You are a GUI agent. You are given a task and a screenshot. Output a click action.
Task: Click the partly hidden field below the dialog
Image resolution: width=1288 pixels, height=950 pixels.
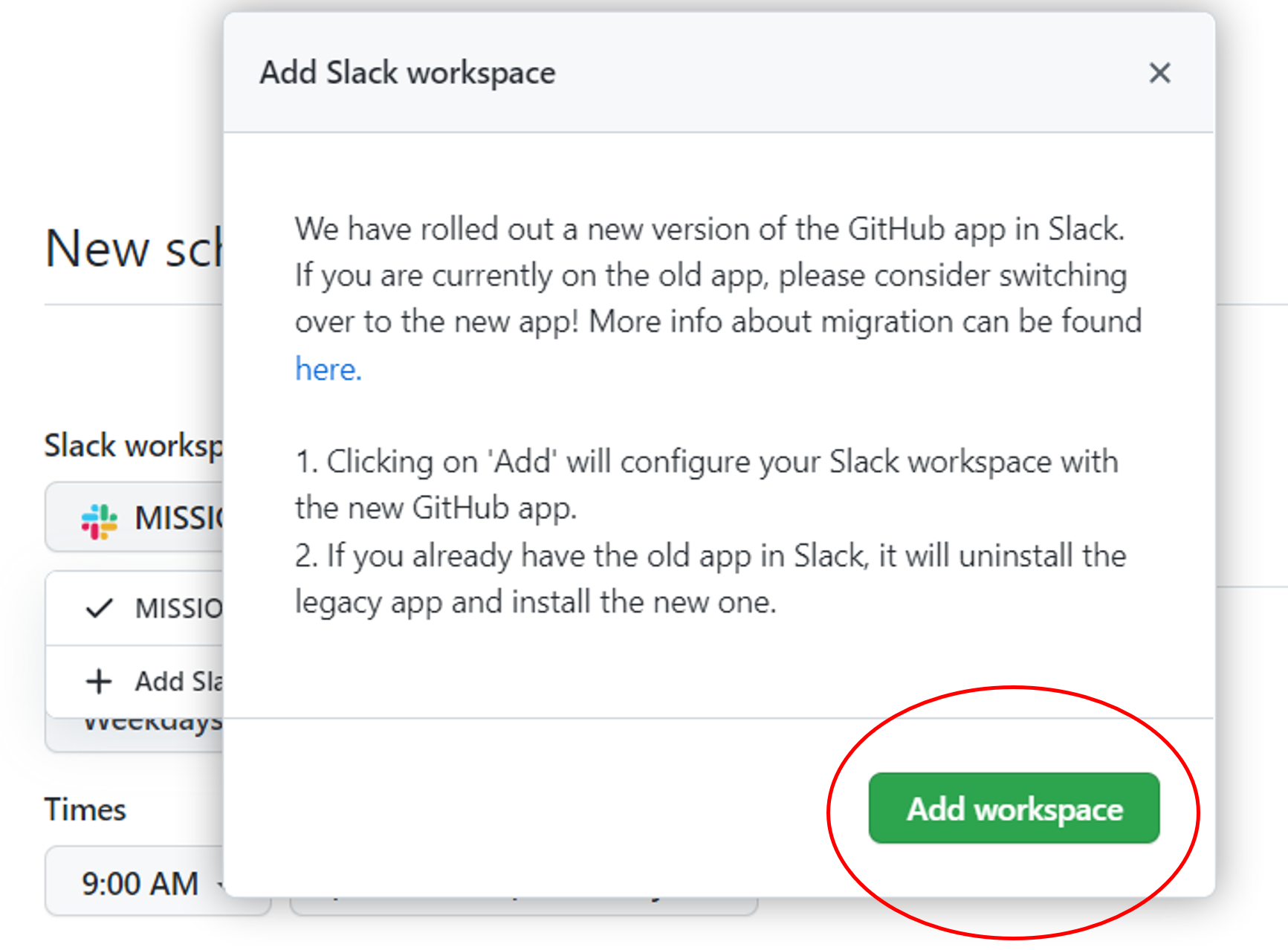pos(520,905)
